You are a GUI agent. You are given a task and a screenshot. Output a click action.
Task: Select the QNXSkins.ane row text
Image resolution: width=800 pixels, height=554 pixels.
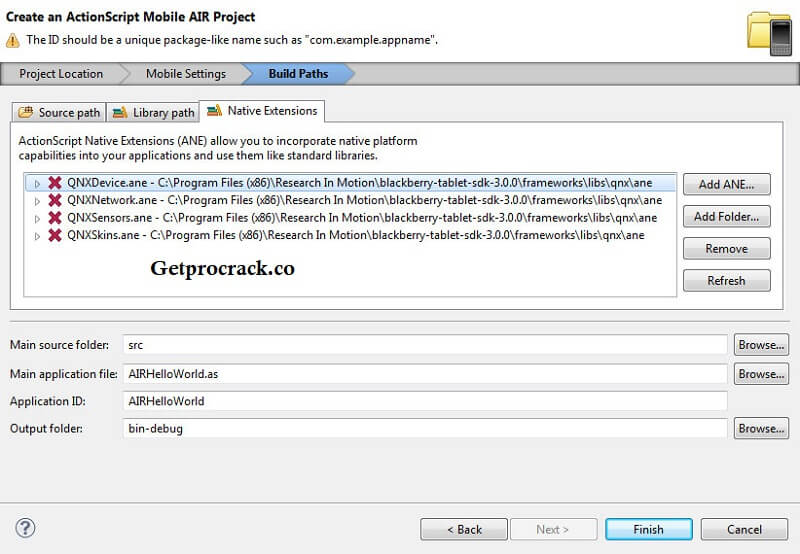(356, 235)
